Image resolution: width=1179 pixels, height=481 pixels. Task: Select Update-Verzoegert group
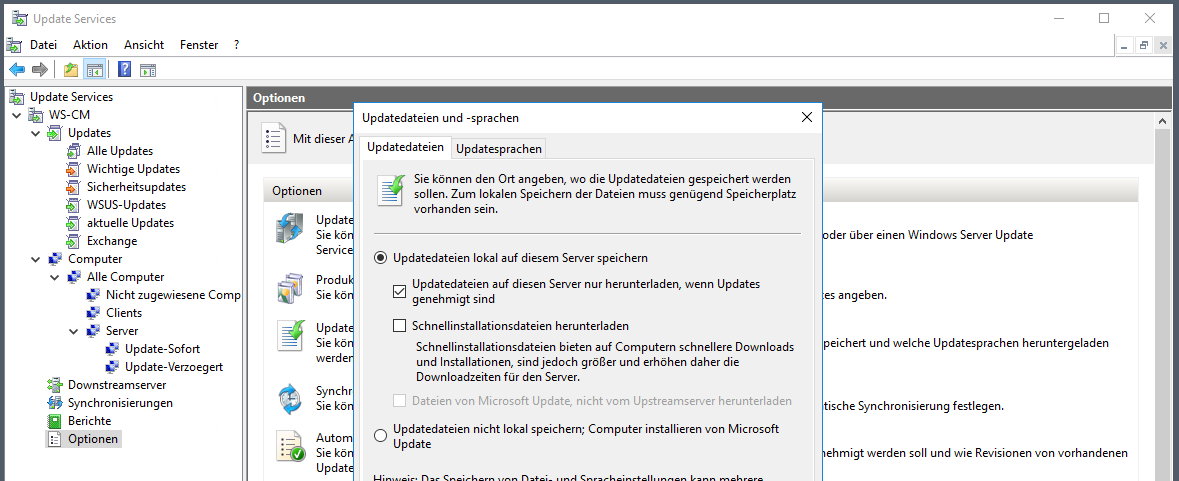(174, 368)
